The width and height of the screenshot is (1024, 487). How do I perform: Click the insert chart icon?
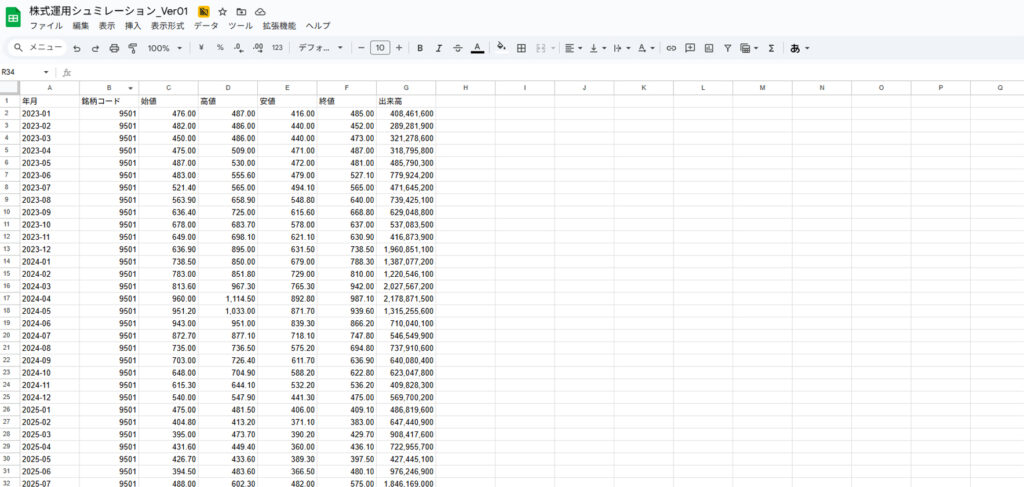709,48
